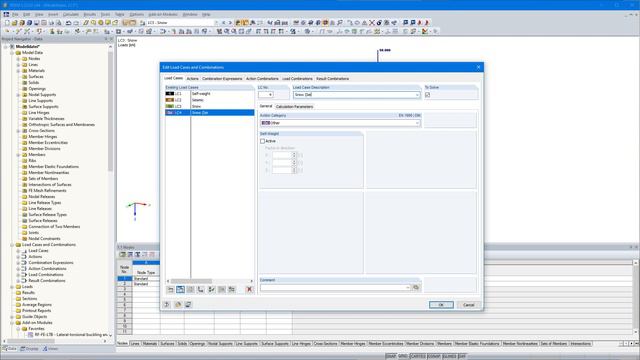
Task: Switch to the Load Combinations tab
Action: [297, 78]
